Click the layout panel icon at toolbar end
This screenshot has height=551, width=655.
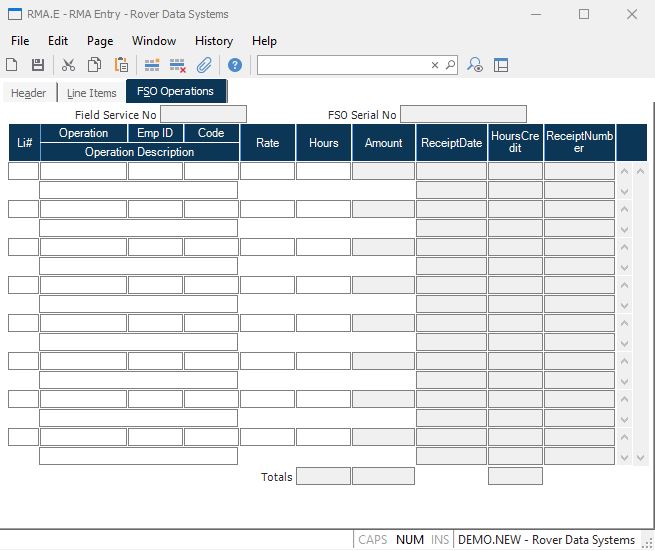click(501, 65)
